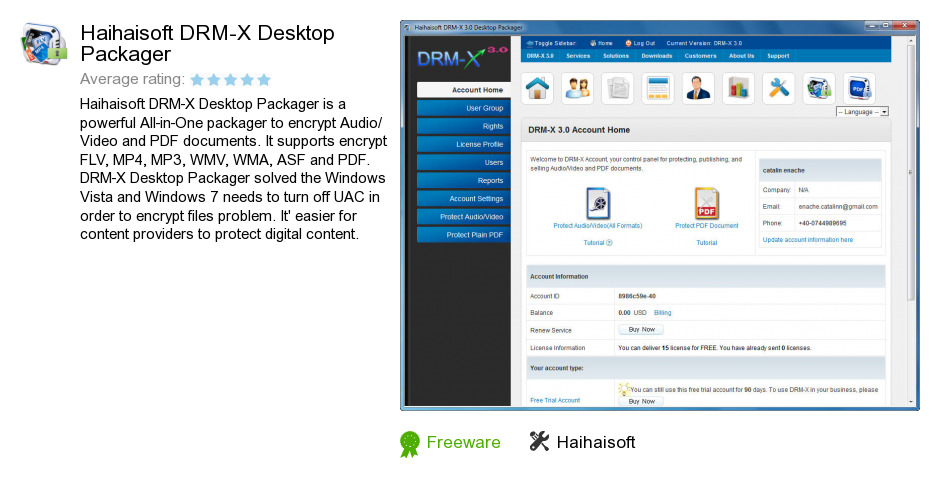Select Account Home in the sidebar
Image resolution: width=940 pixels, height=488 pixels.
[x=463, y=90]
